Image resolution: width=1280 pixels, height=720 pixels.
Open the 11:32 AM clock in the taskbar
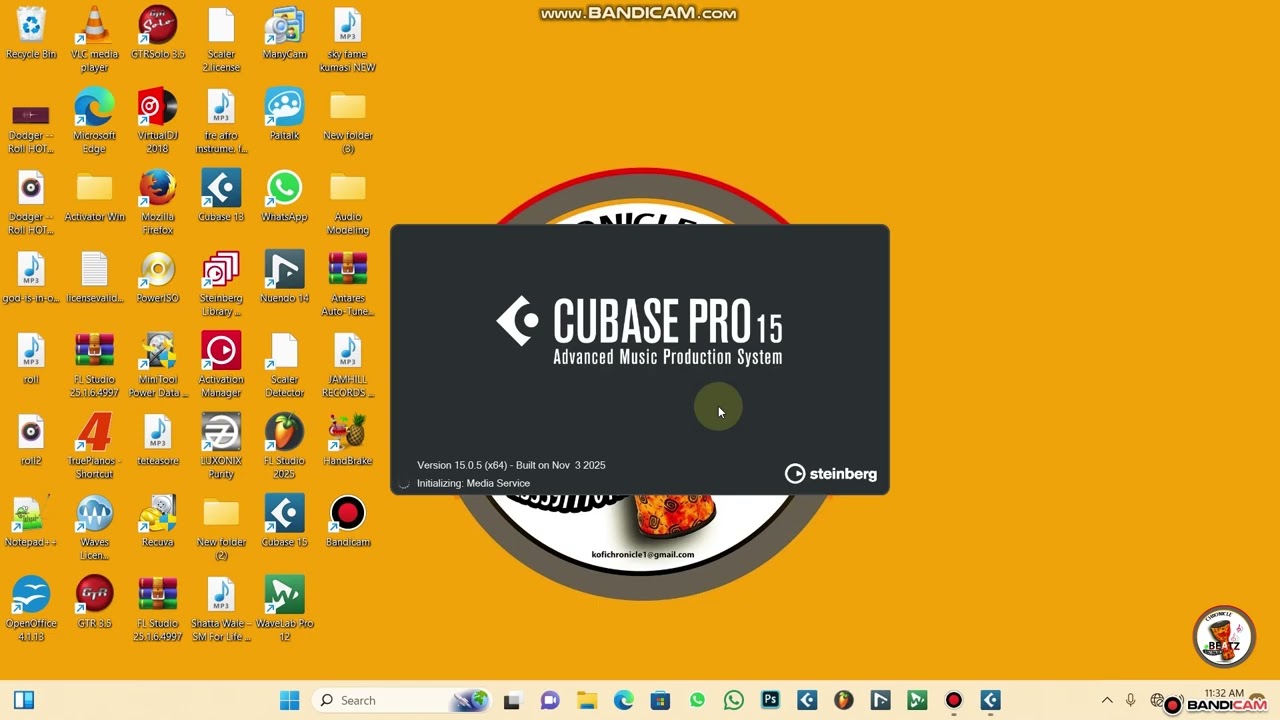(x=1224, y=693)
